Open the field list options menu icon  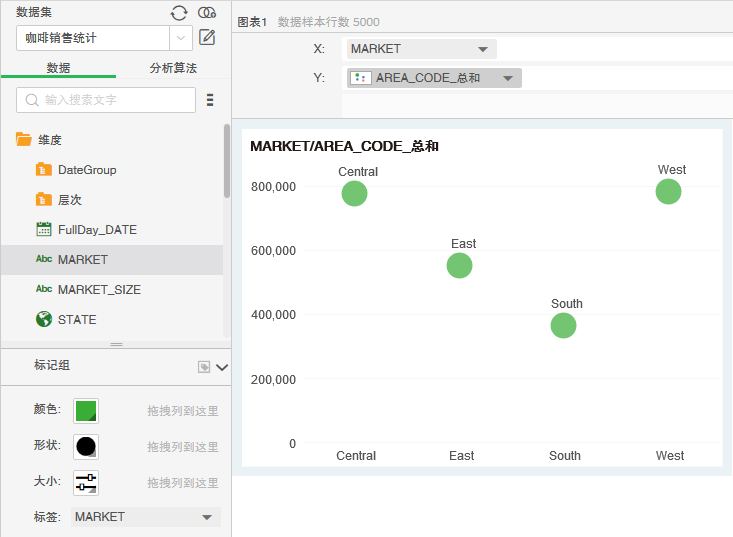click(210, 100)
